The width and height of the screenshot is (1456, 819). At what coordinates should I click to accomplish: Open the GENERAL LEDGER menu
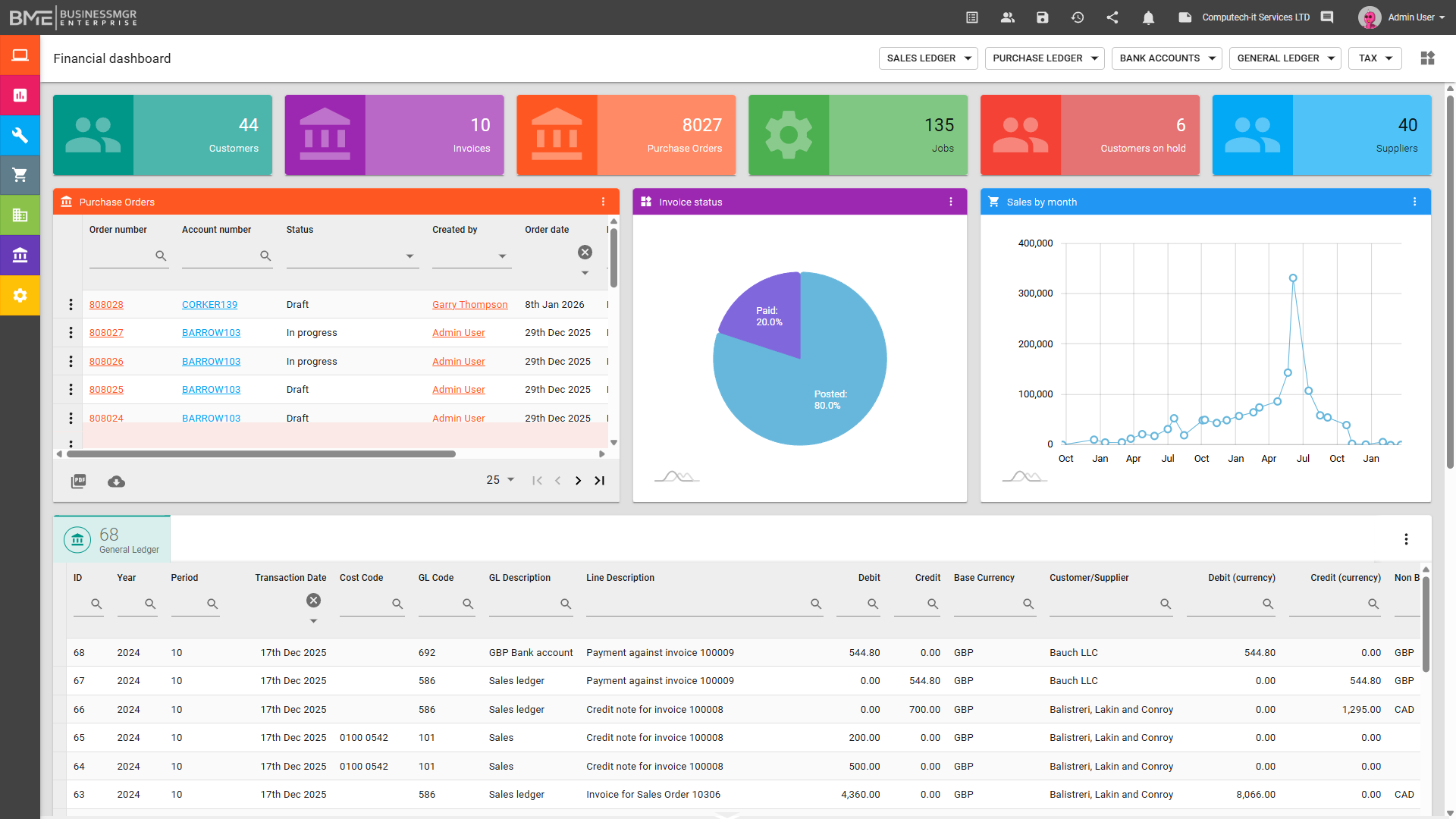[1285, 58]
